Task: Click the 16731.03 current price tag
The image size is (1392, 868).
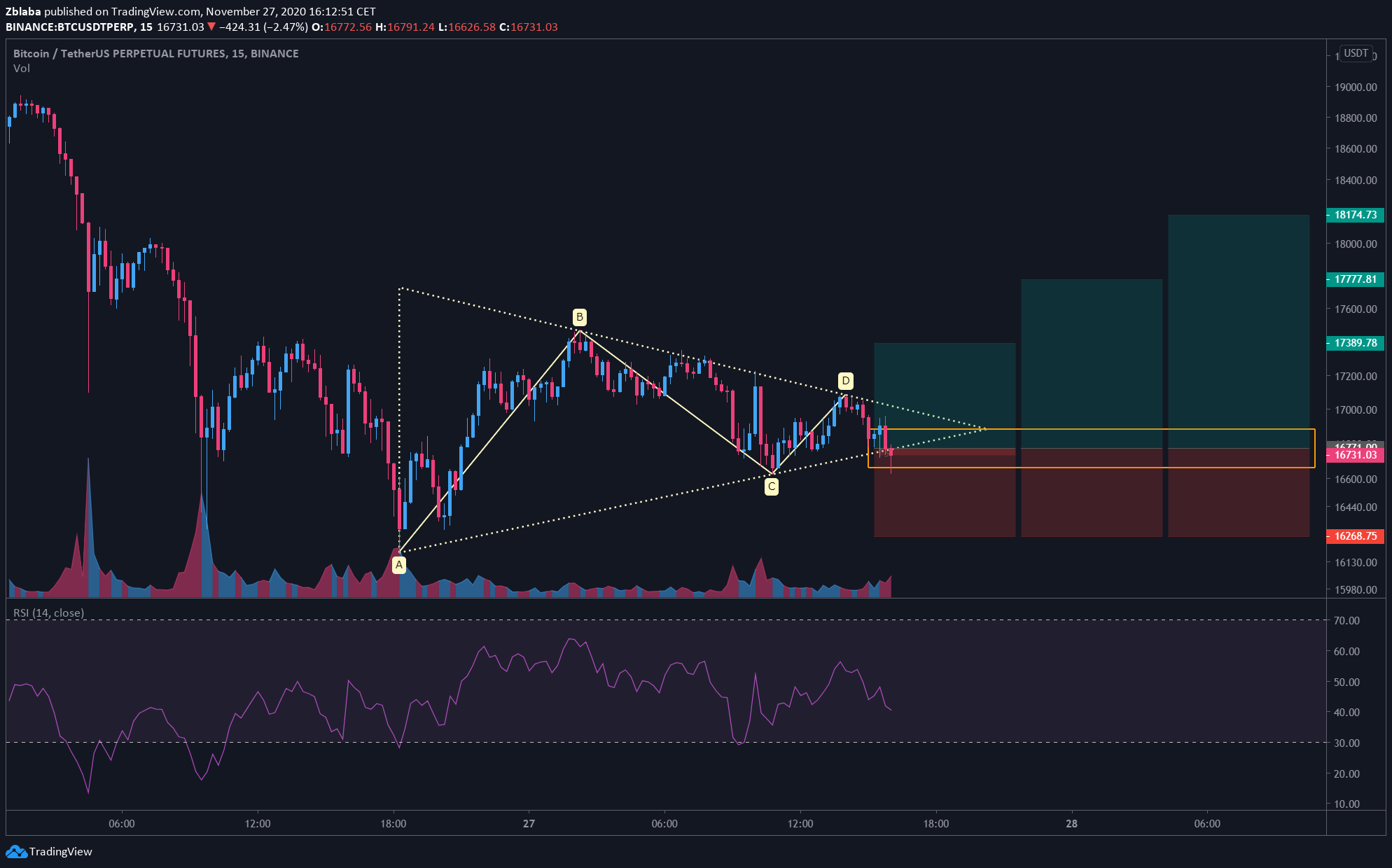Action: pos(1356,455)
